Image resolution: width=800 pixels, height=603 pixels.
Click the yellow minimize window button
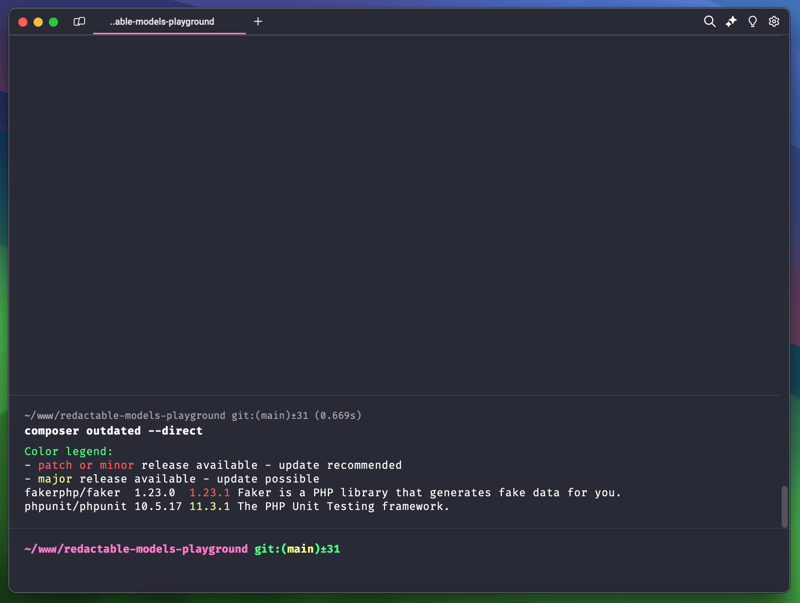pyautogui.click(x=38, y=21)
